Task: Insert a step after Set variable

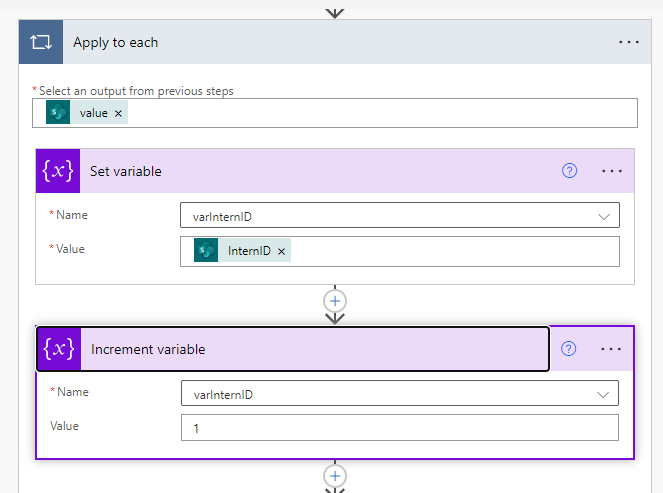Action: tap(335, 301)
